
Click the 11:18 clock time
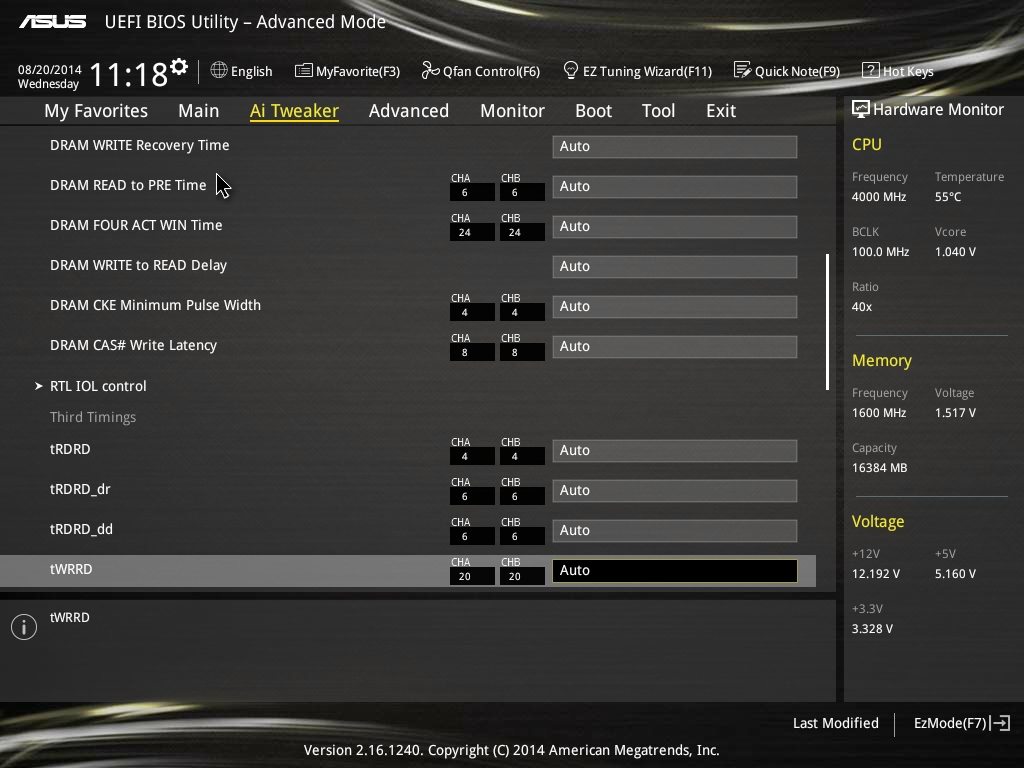[128, 74]
